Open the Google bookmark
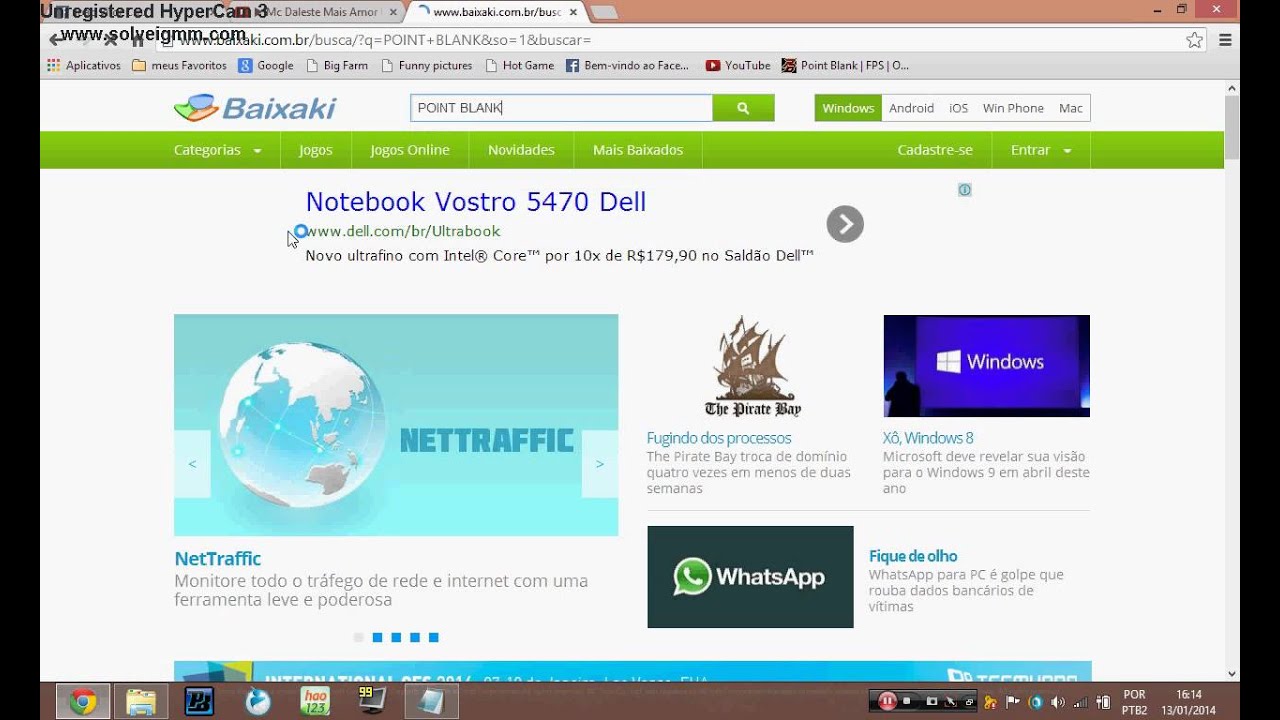The image size is (1280, 720). pos(266,65)
